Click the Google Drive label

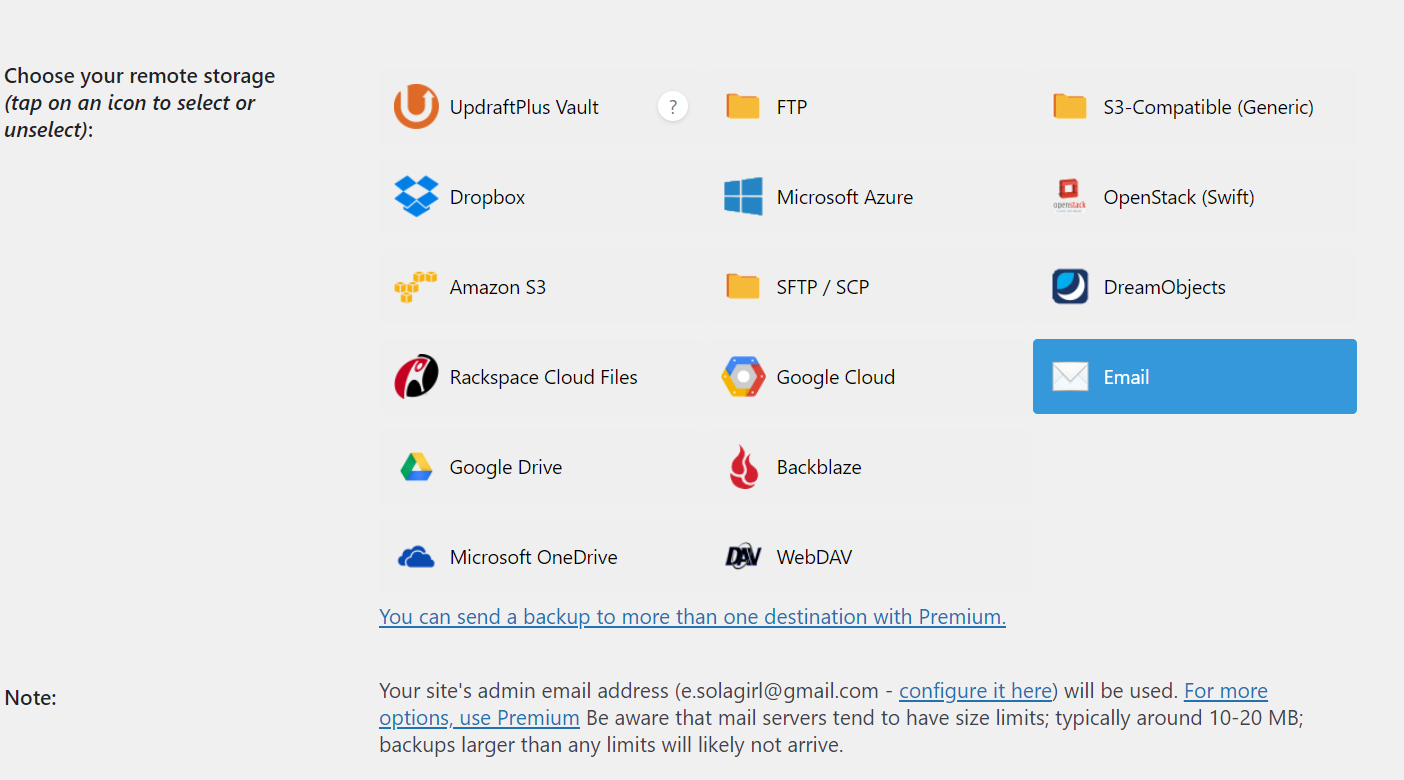click(506, 467)
